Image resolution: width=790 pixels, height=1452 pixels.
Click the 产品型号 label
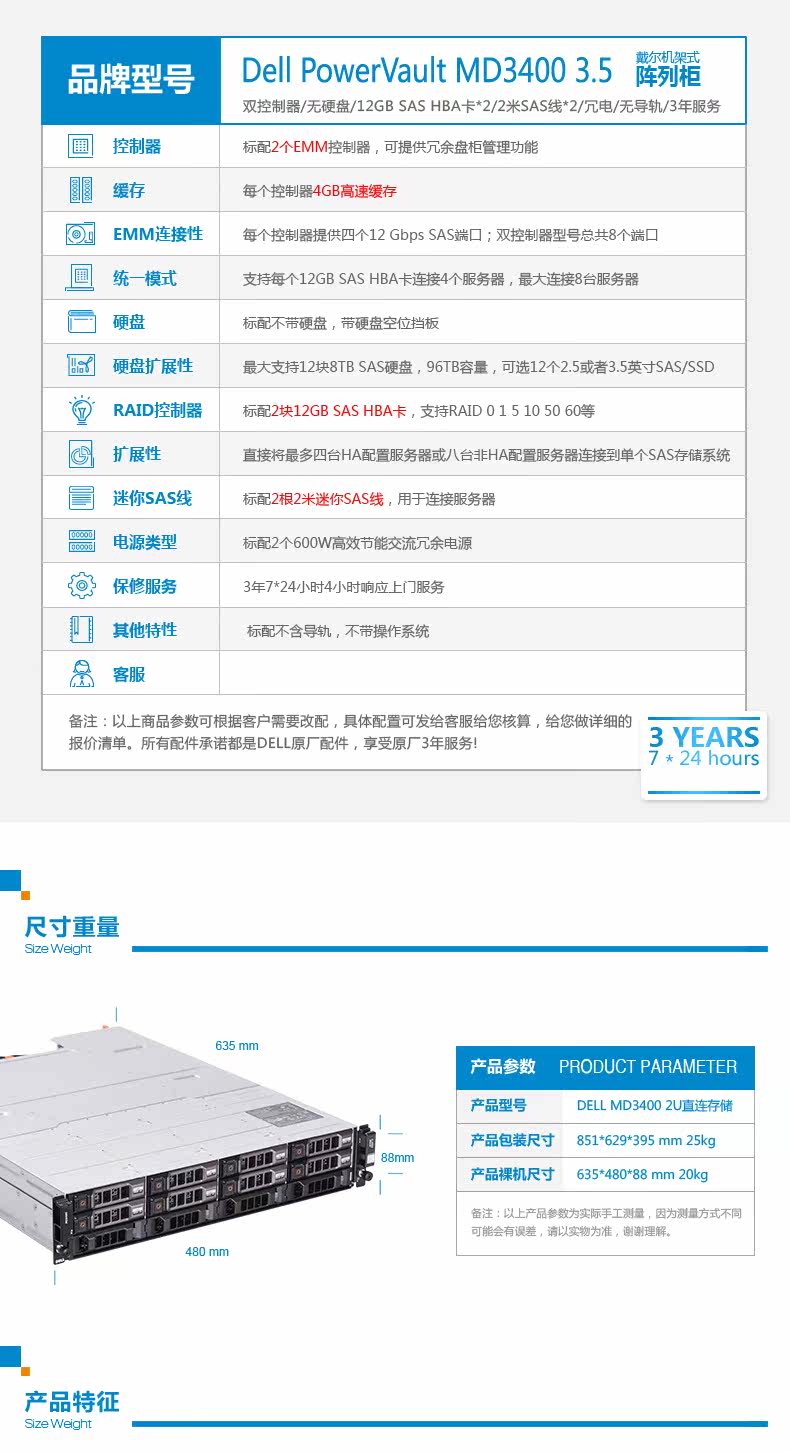pos(498,1106)
